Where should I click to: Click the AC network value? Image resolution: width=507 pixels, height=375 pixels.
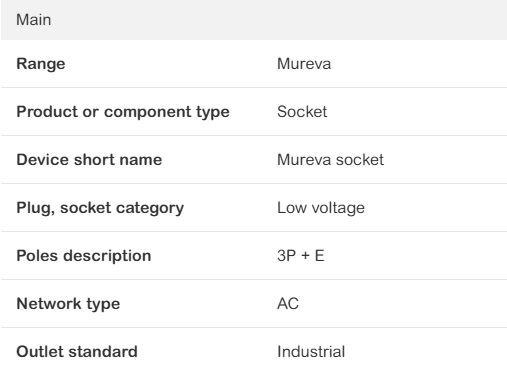tap(288, 304)
